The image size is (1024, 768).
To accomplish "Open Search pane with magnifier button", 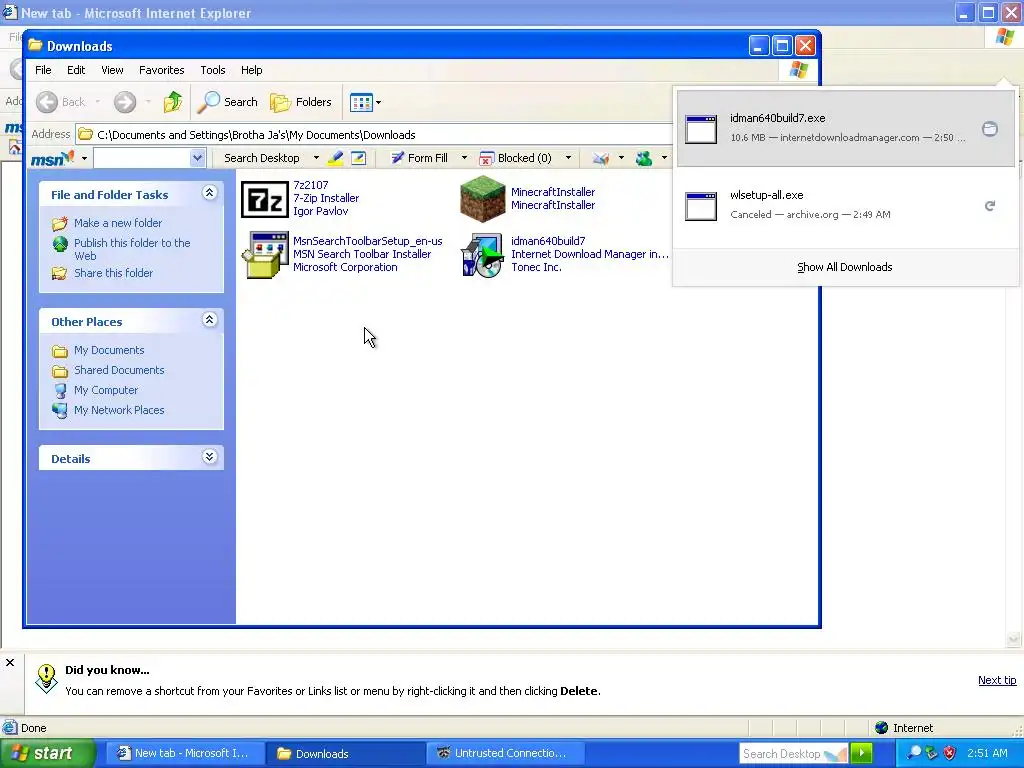I will coord(228,102).
